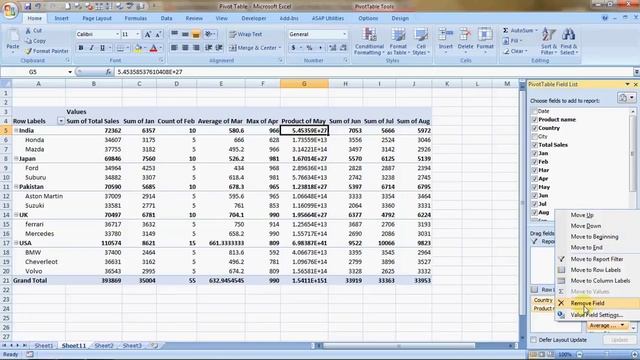The image size is (640, 360).
Task: Uncheck the May field checkbox
Action: (x=534, y=187)
